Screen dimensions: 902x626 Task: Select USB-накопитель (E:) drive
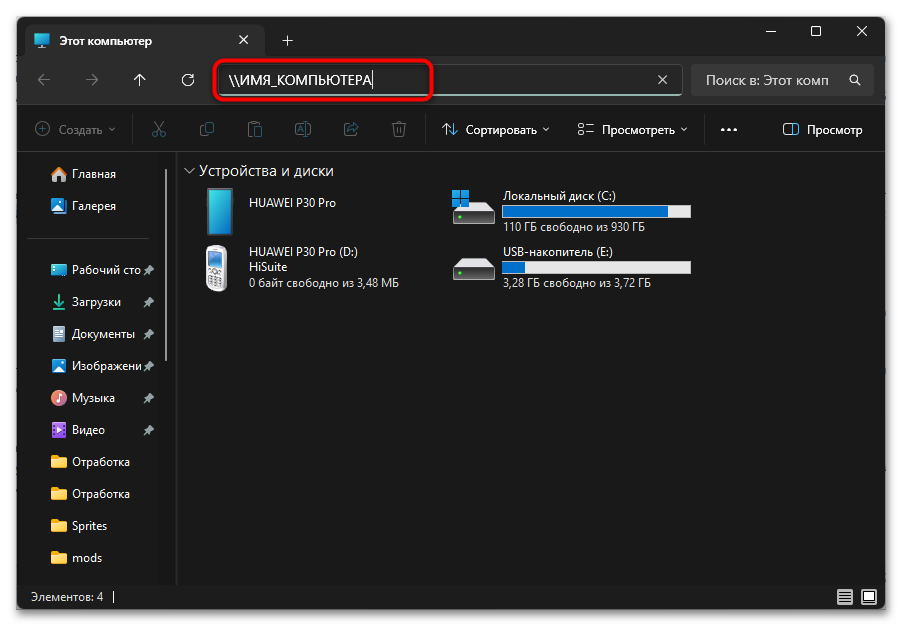click(x=571, y=268)
